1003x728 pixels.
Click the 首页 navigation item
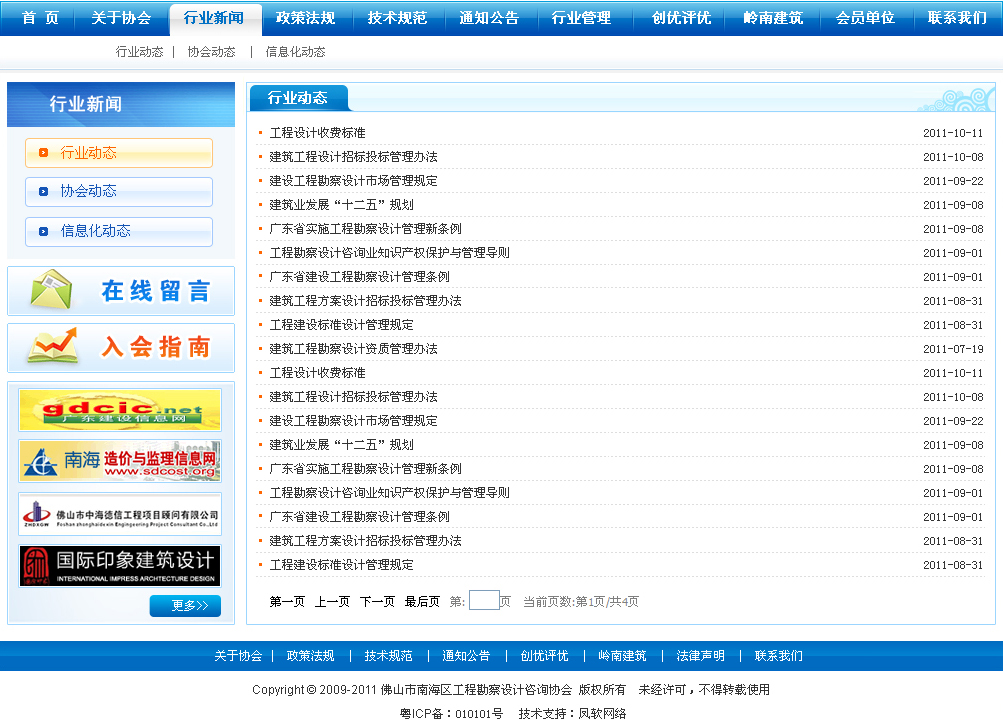click(x=40, y=18)
